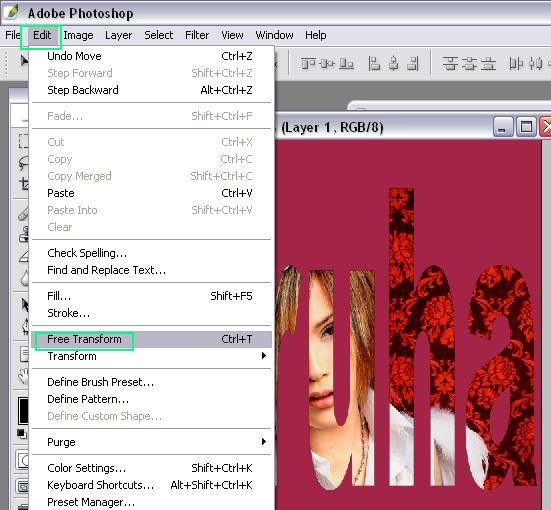Viewport: 551px width, 510px height.
Task: Click the Align vertical centers icon
Action: pyautogui.click(x=327, y=64)
